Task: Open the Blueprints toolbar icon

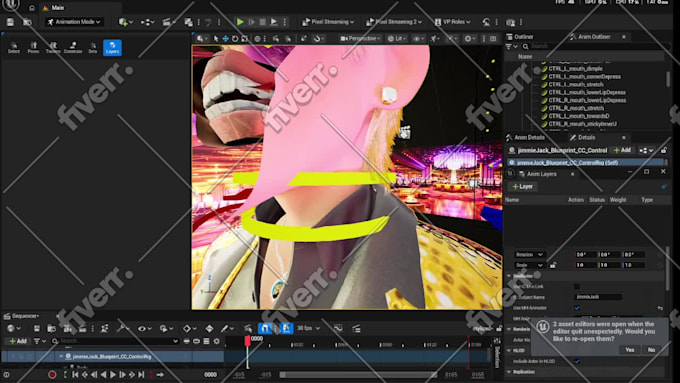Action: coord(147,22)
